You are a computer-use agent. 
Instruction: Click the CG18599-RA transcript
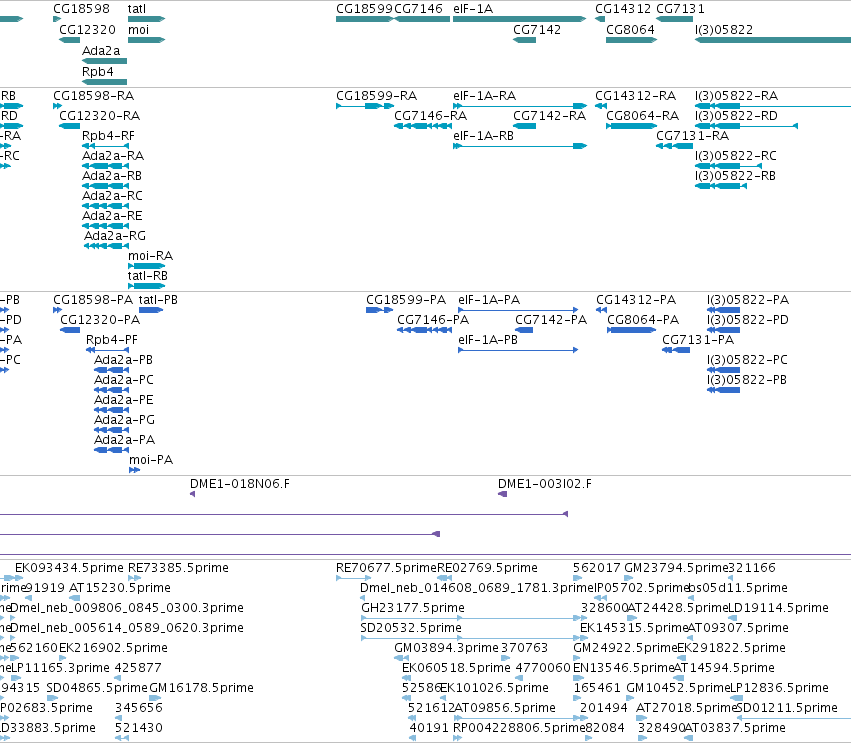point(365,106)
